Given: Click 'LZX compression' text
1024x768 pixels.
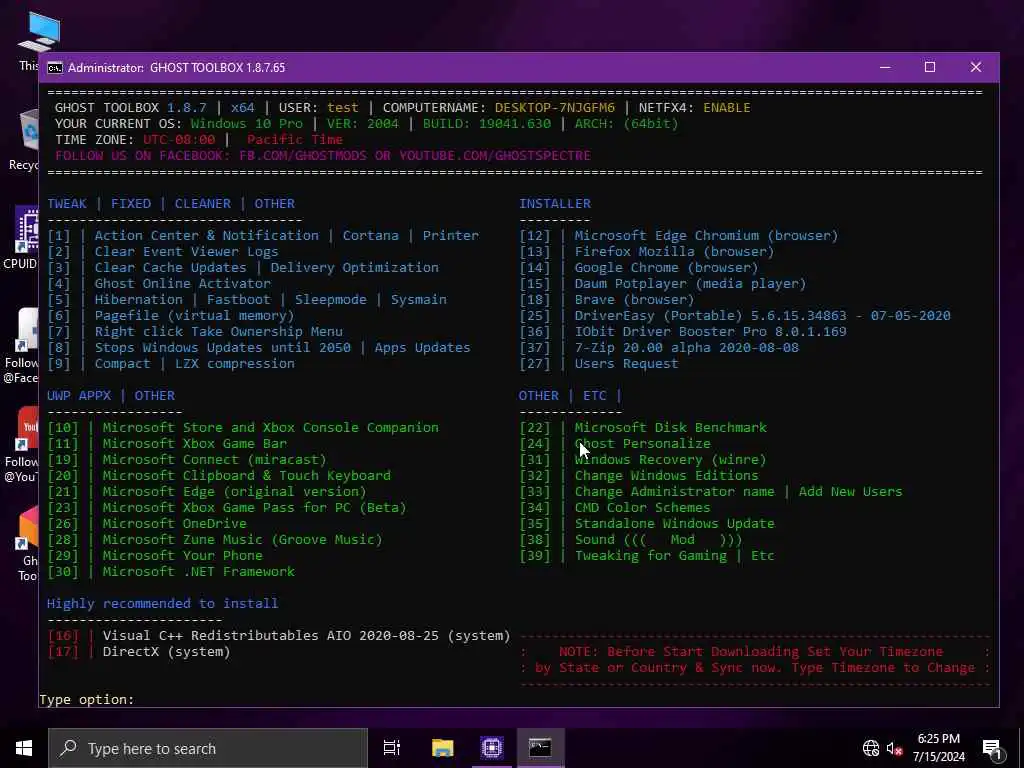Looking at the screenshot, I should pyautogui.click(x=234, y=364).
